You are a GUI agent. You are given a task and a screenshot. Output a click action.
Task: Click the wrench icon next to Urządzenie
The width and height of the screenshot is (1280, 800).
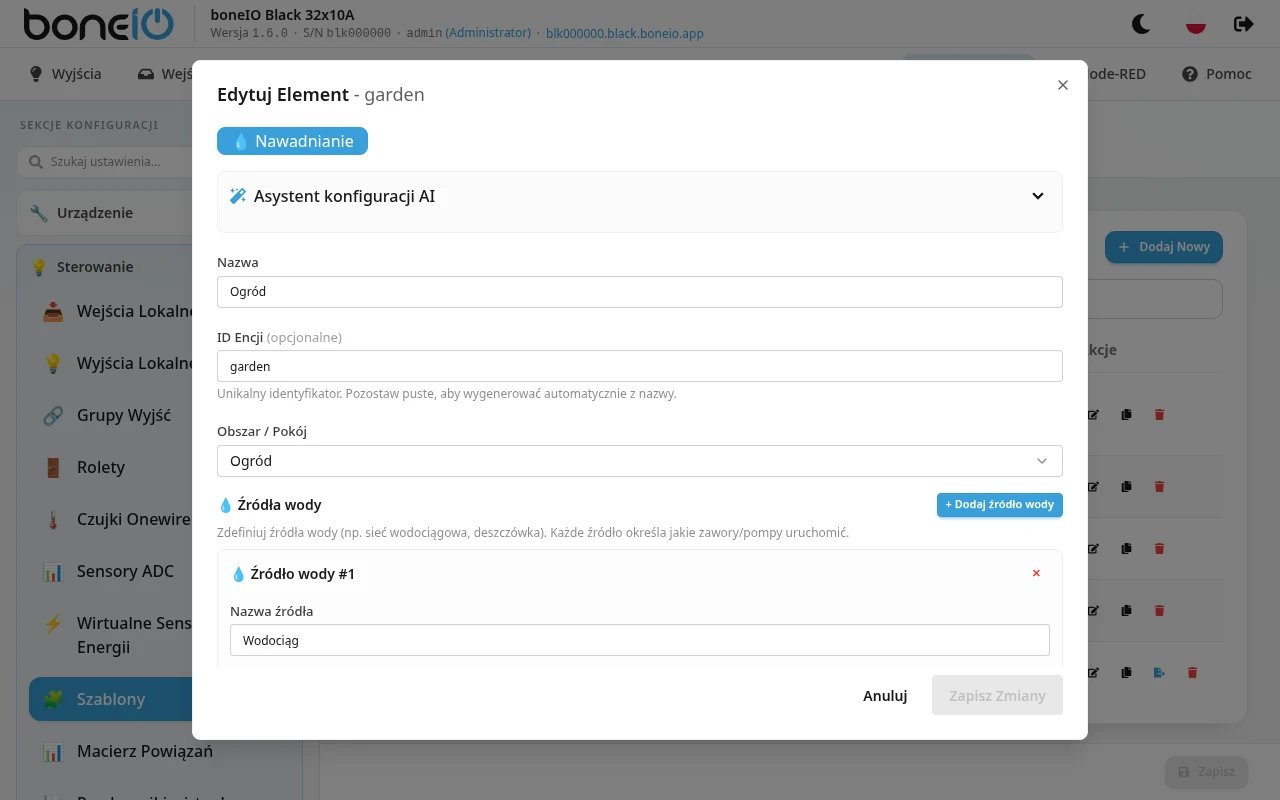click(x=39, y=213)
